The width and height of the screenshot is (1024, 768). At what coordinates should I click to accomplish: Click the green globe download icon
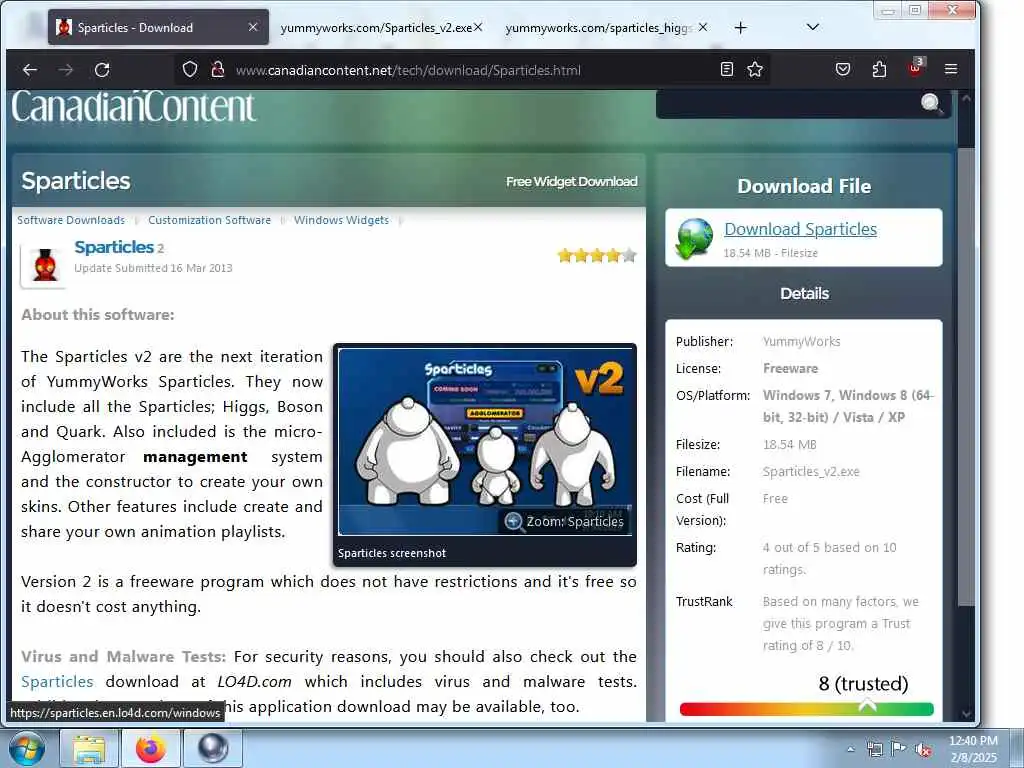(x=694, y=238)
